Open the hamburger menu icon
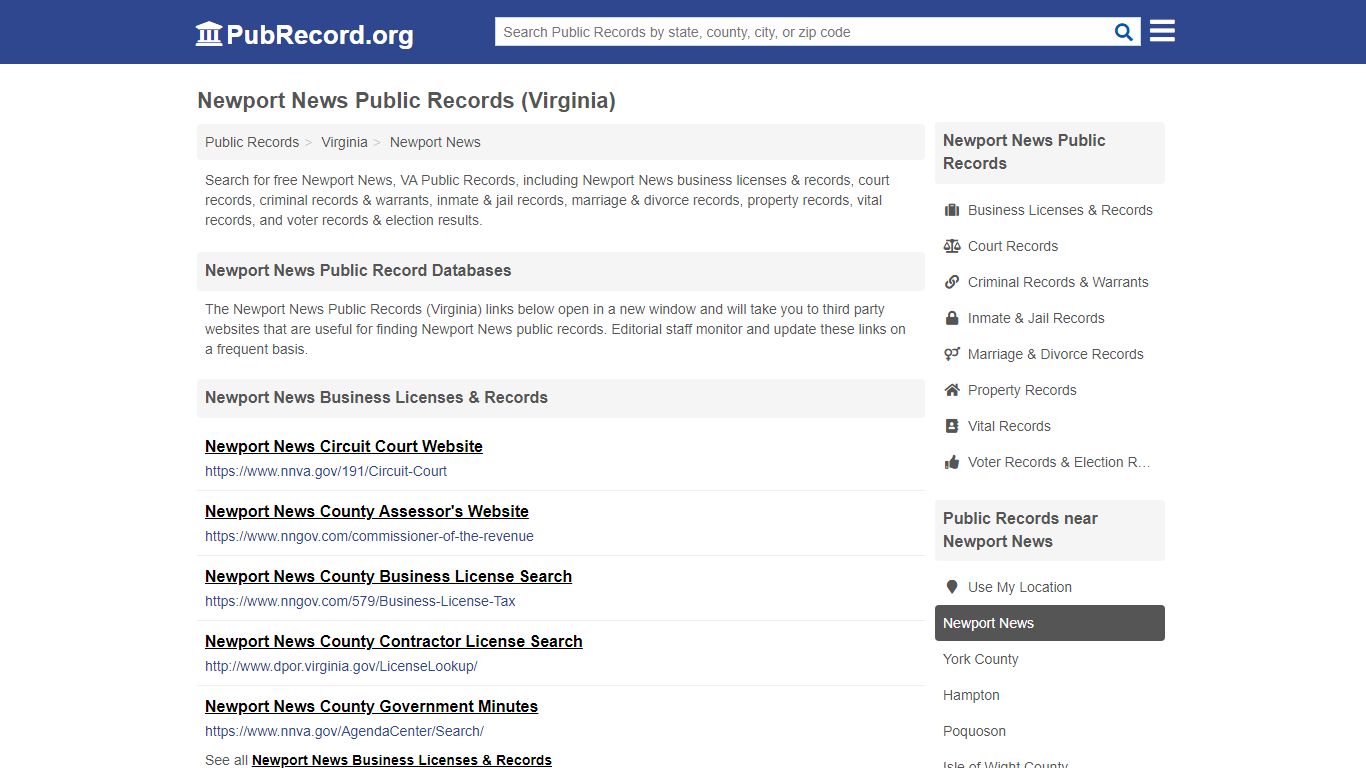 coord(1162,31)
